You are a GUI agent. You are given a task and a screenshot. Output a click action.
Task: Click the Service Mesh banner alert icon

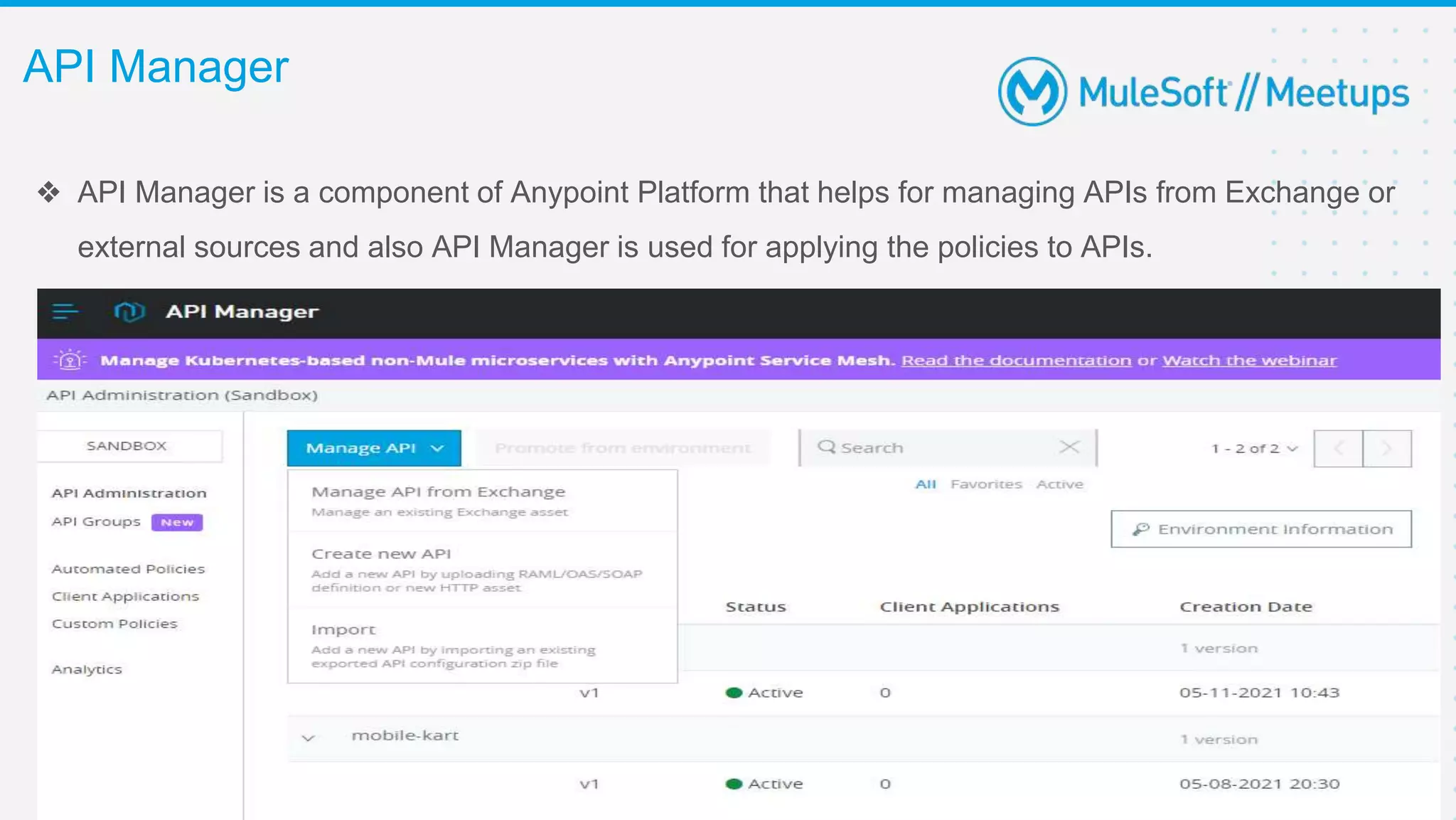70,360
